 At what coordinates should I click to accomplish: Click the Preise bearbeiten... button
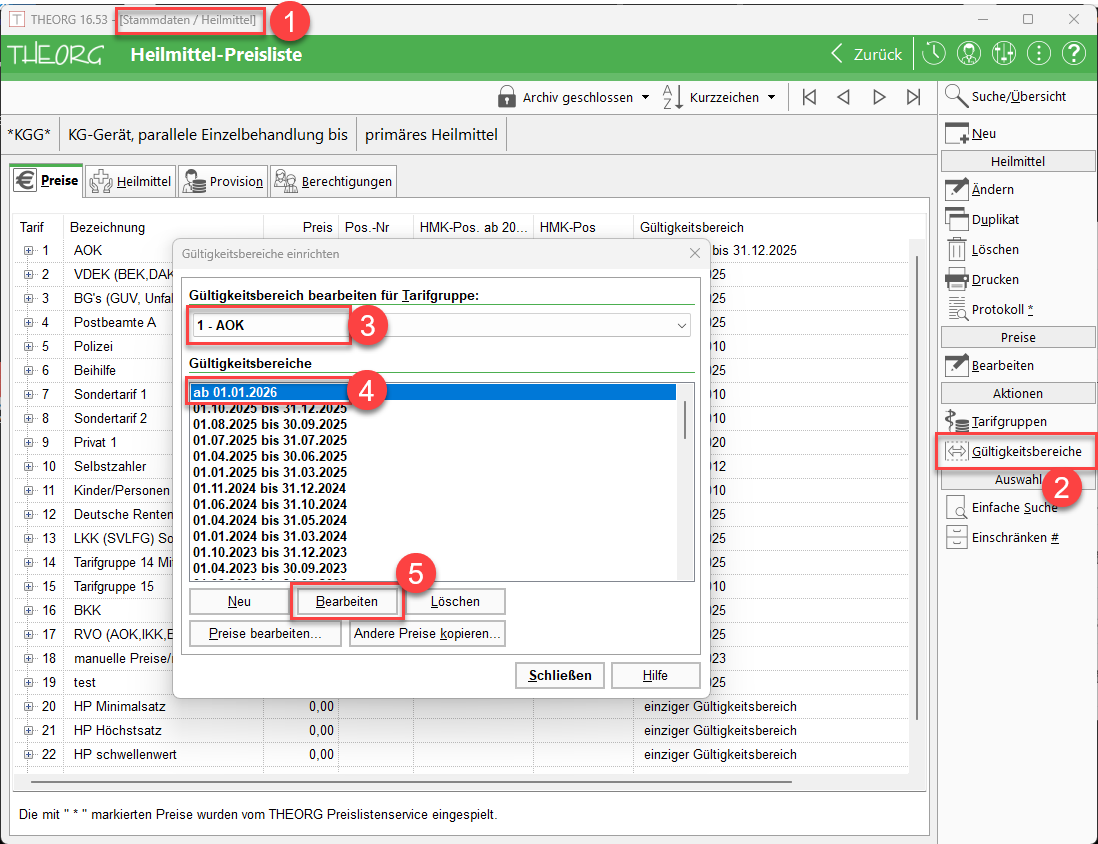265,634
